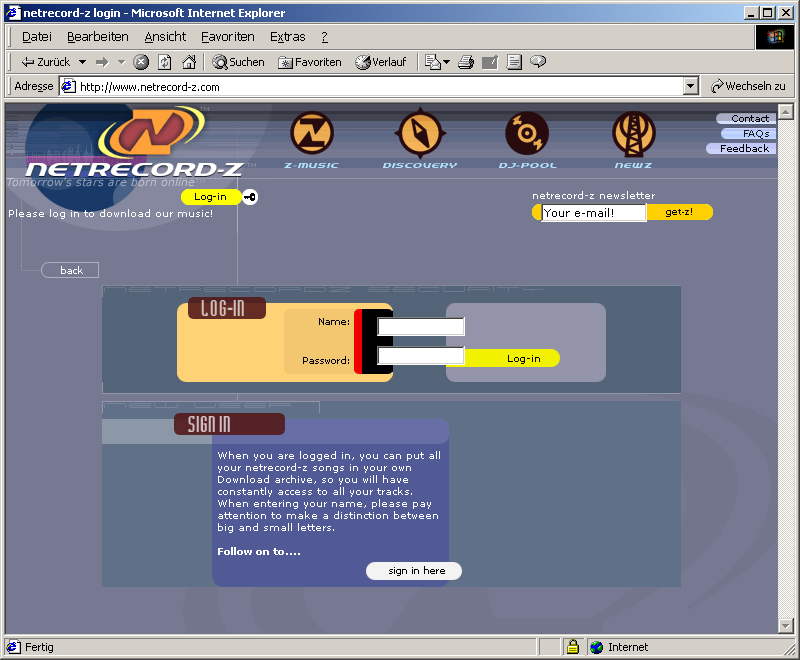The image size is (800, 660).
Task: Click the key icon beside Log-in
Action: (x=249, y=197)
